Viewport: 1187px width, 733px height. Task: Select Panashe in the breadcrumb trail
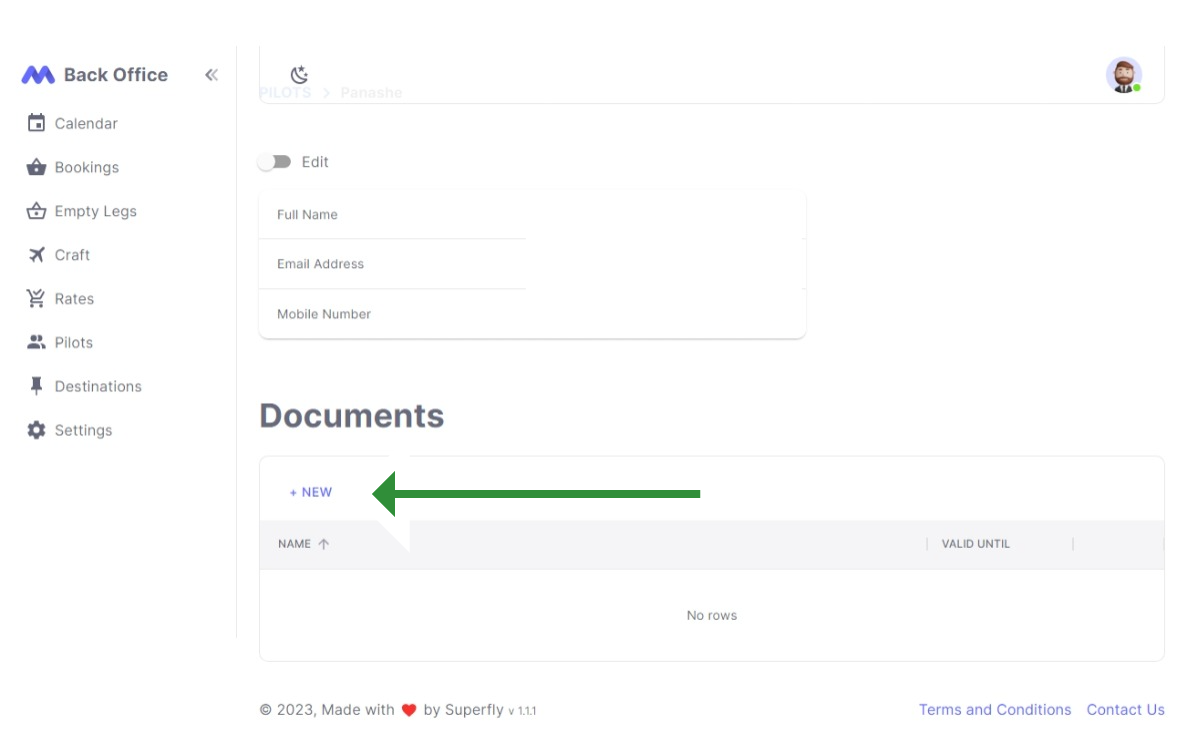tap(371, 92)
